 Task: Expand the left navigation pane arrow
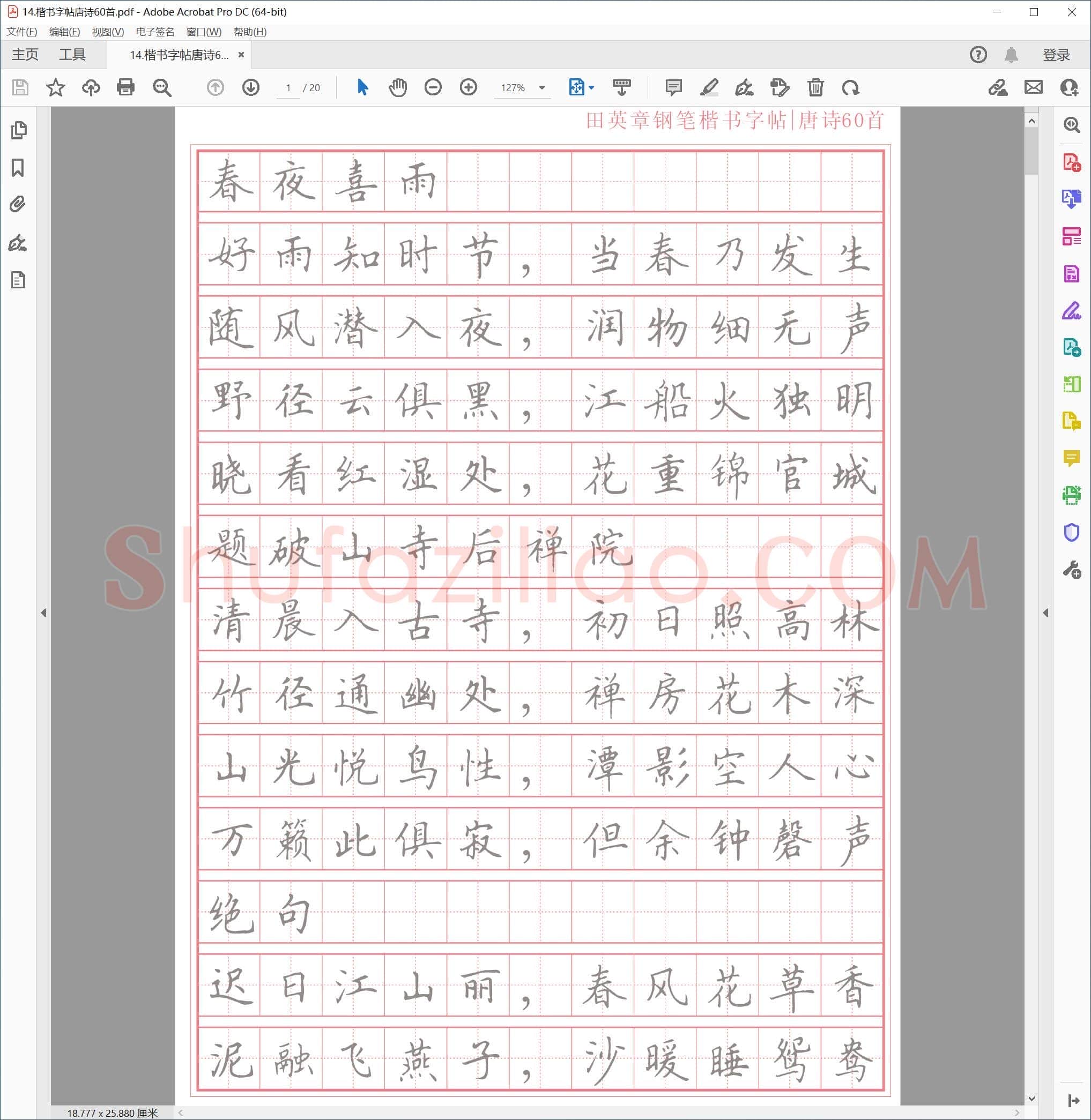coord(43,613)
